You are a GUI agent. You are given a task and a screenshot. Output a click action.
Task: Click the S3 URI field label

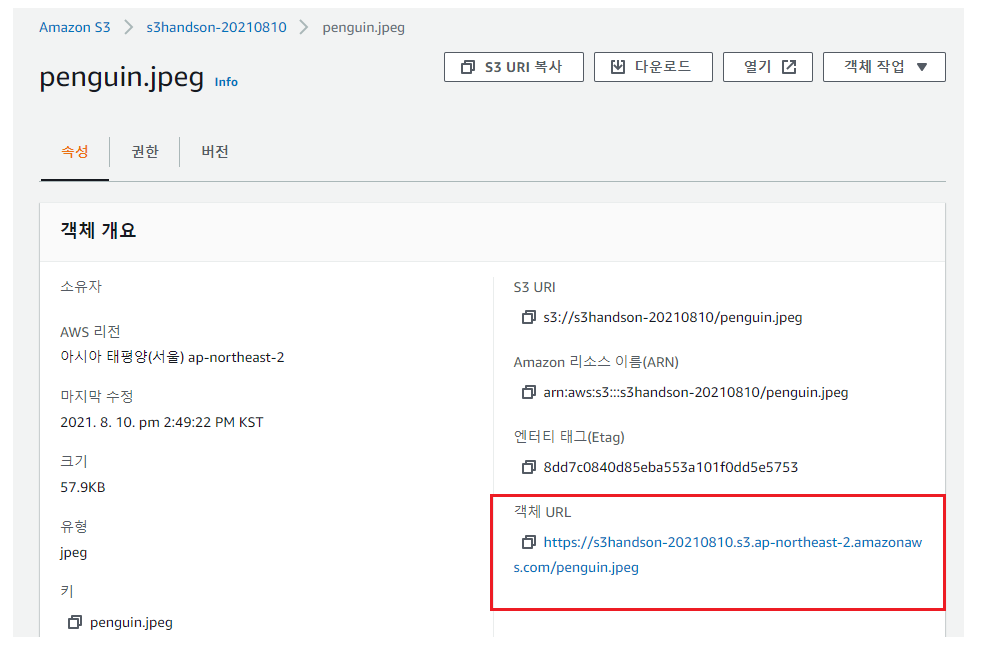click(x=534, y=287)
